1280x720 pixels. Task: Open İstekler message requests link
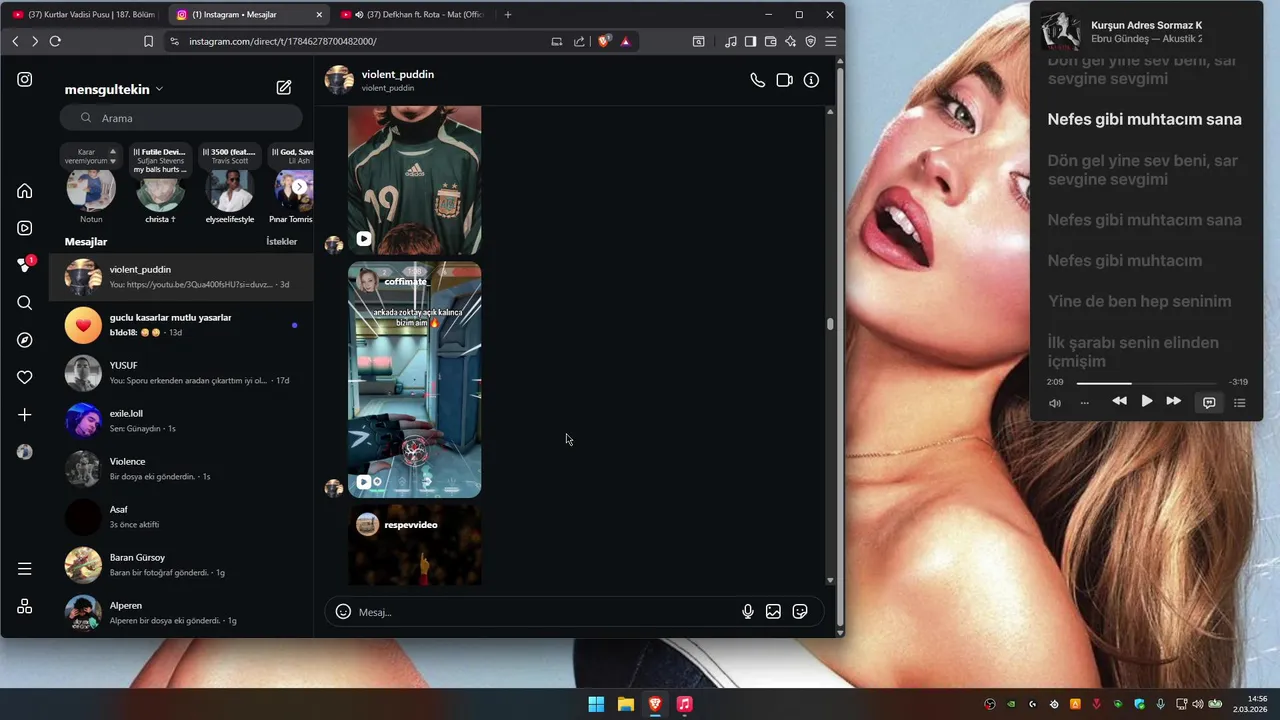point(281,242)
